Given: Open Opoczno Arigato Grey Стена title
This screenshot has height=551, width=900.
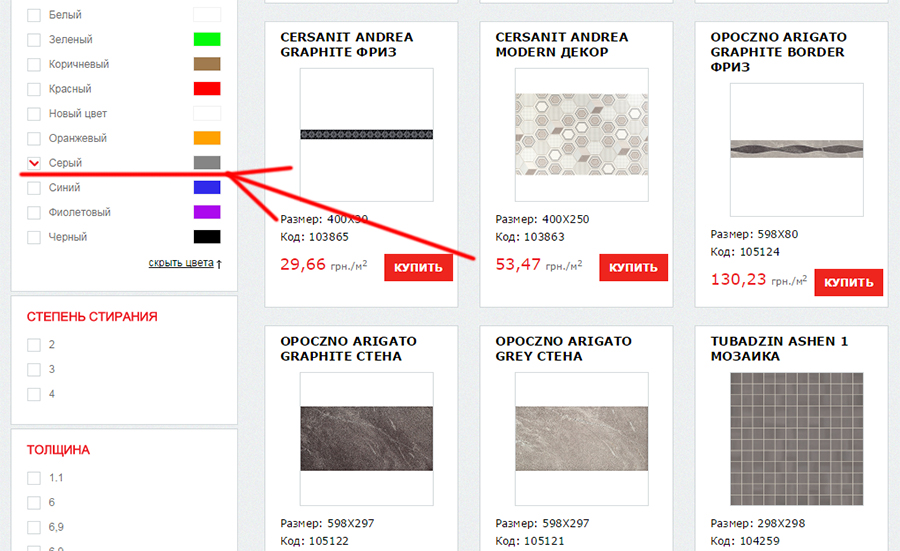Looking at the screenshot, I should pos(564,349).
